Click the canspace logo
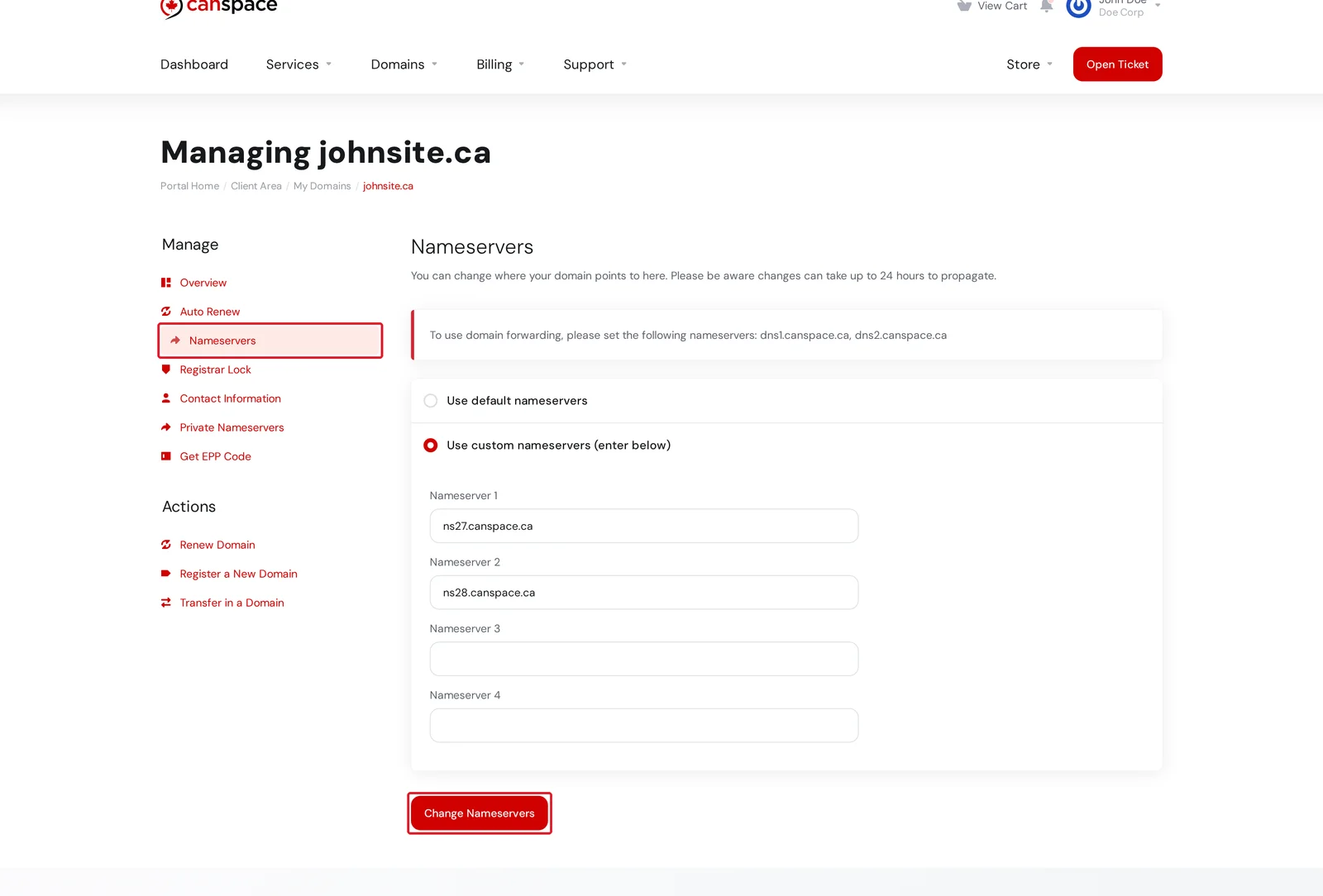This screenshot has width=1323, height=896. point(218,7)
